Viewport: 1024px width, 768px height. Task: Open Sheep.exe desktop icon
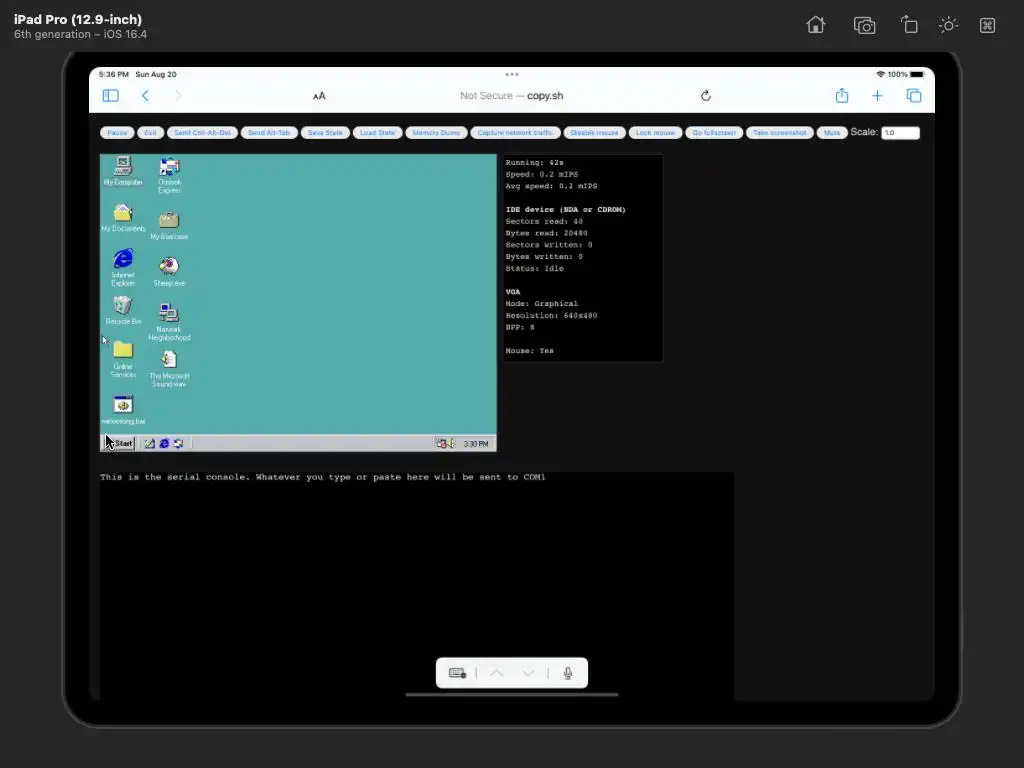[x=169, y=272]
